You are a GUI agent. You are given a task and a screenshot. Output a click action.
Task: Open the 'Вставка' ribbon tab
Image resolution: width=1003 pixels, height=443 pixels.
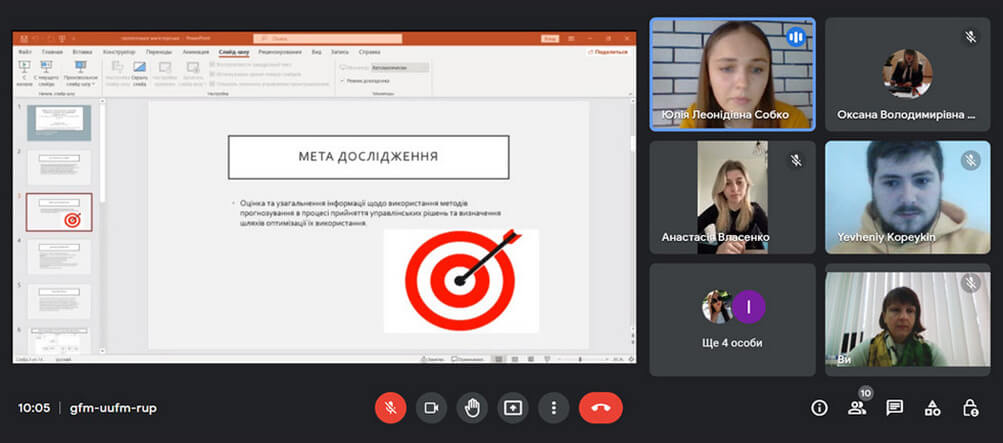(x=83, y=51)
